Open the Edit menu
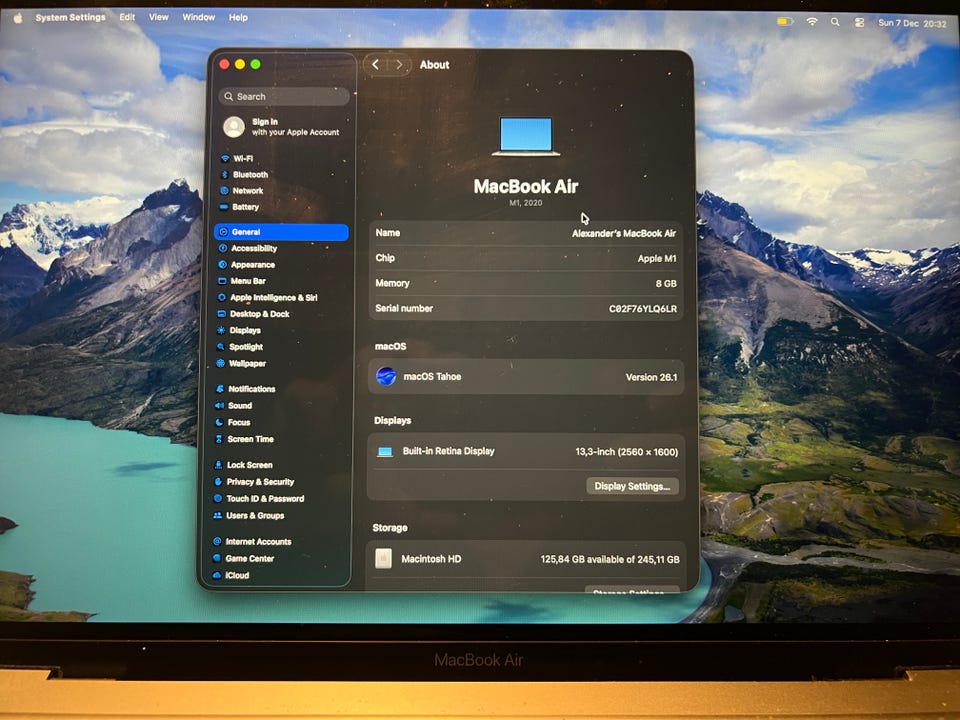Image resolution: width=960 pixels, height=720 pixels. pos(127,17)
